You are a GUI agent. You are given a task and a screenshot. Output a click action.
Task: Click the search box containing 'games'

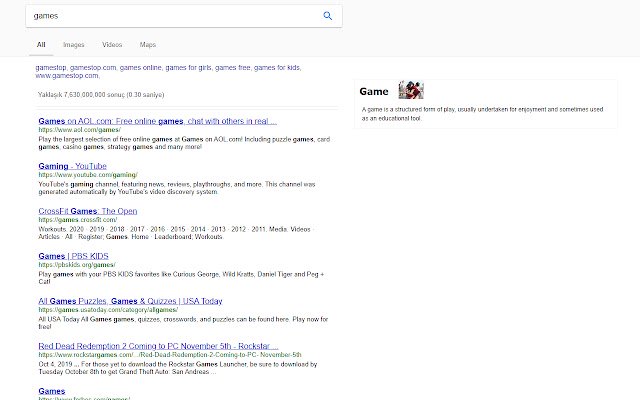pyautogui.click(x=184, y=16)
